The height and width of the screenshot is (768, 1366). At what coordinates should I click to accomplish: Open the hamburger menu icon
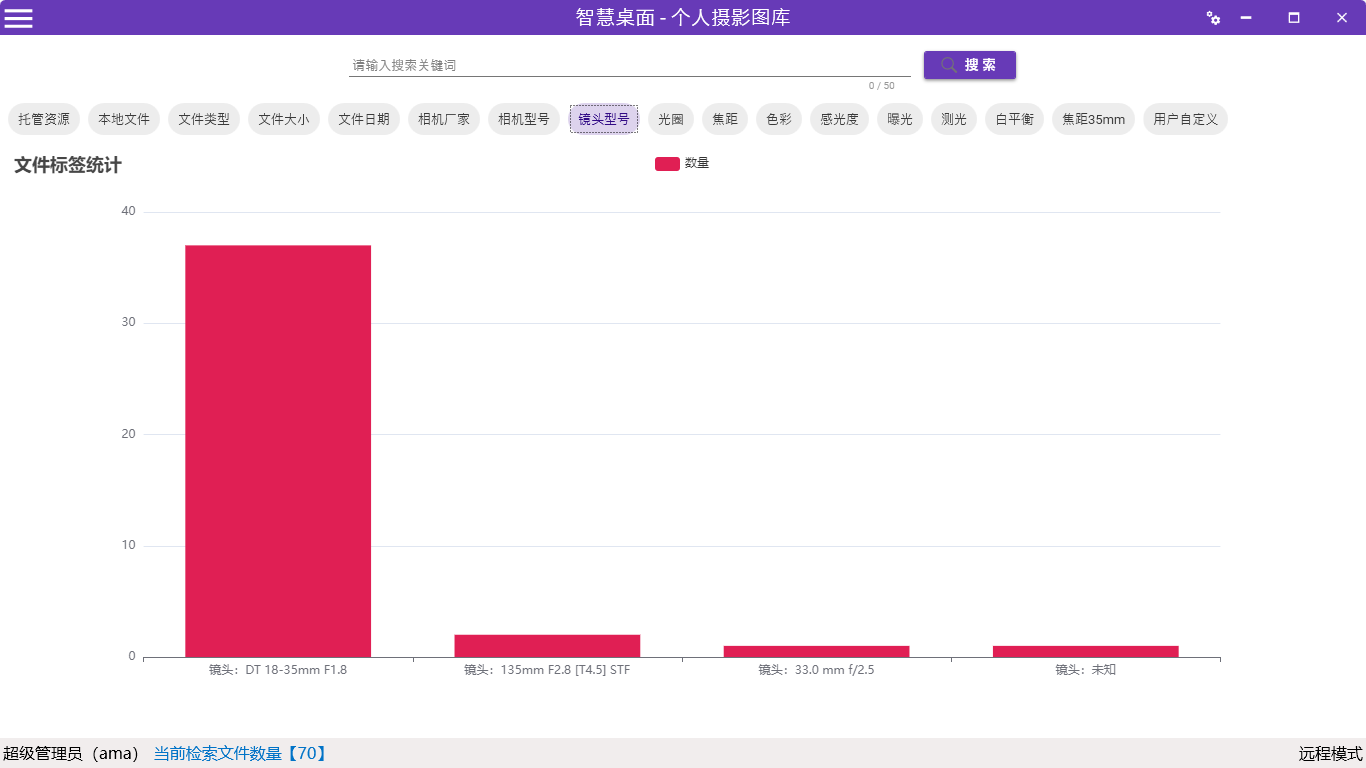[x=18, y=18]
